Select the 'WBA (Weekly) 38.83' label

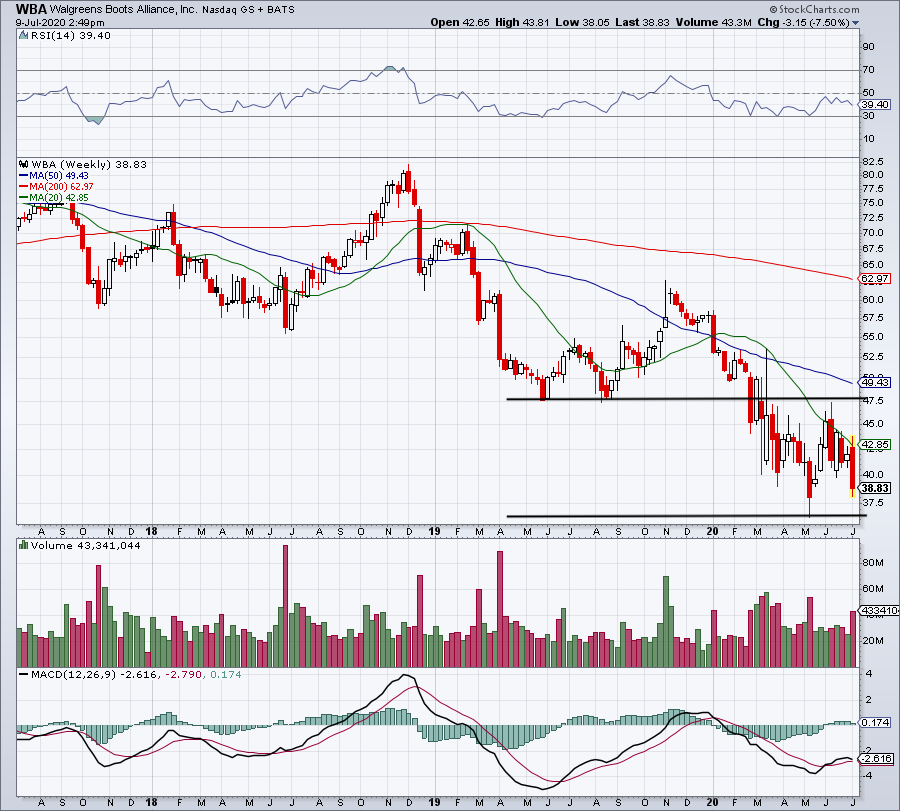pos(89,165)
